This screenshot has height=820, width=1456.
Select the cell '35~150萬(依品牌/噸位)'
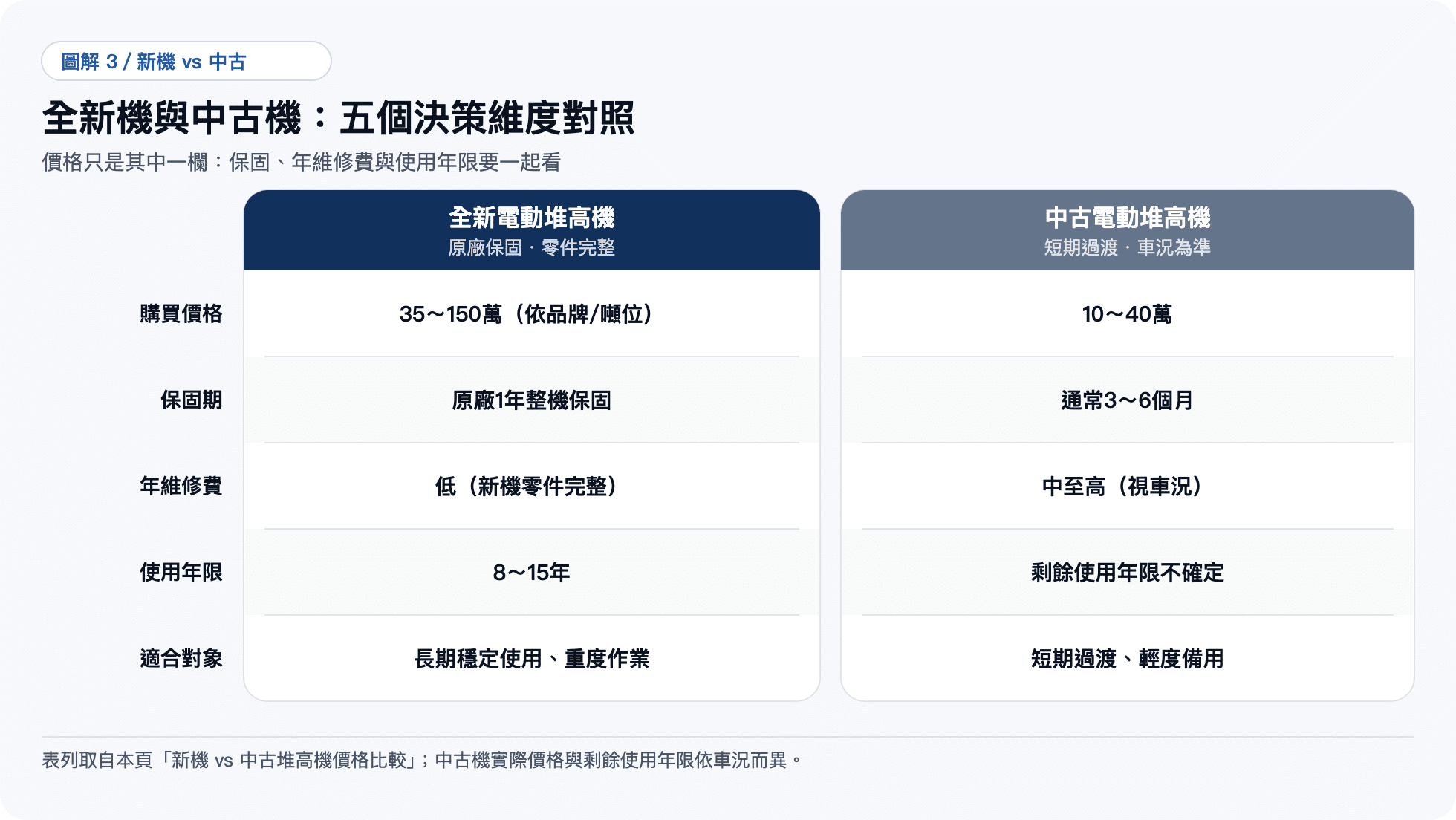click(x=532, y=313)
